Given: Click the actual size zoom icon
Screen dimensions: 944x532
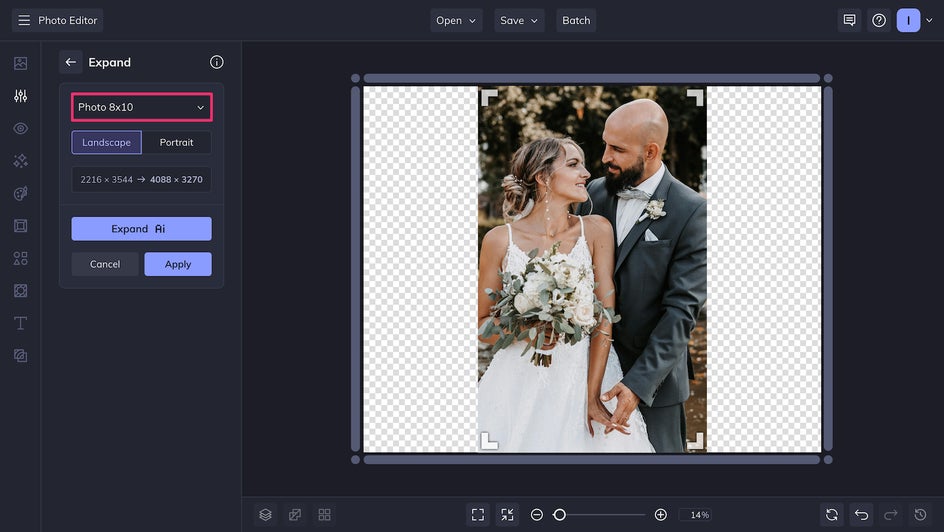Looking at the screenshot, I should coord(508,515).
